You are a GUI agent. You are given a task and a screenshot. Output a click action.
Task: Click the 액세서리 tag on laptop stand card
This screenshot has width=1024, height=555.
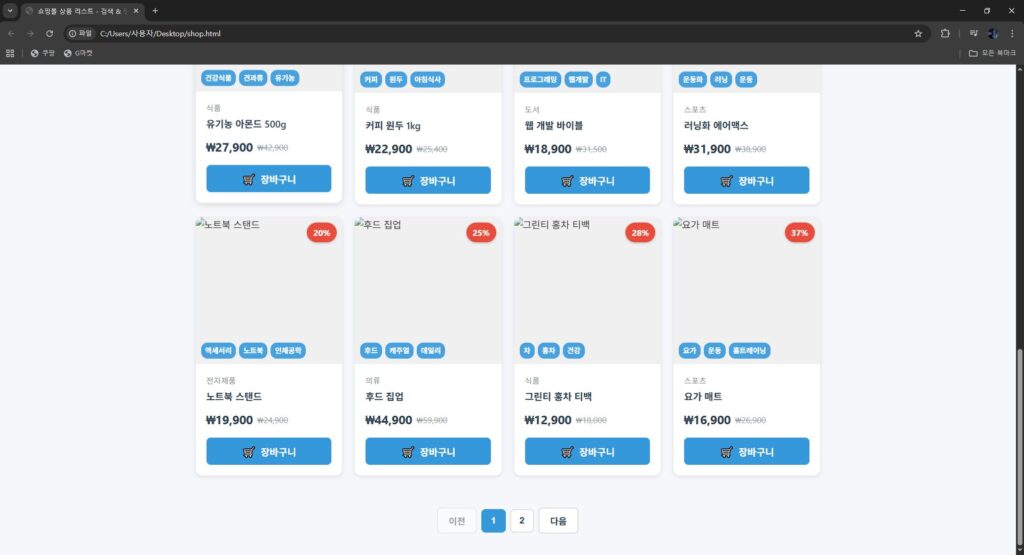pos(218,350)
